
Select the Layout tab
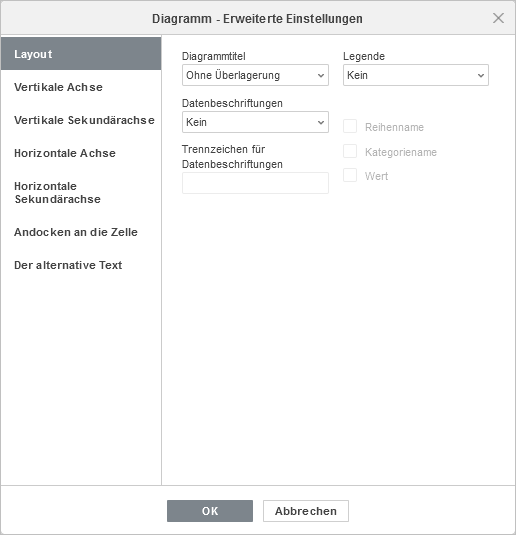81,54
